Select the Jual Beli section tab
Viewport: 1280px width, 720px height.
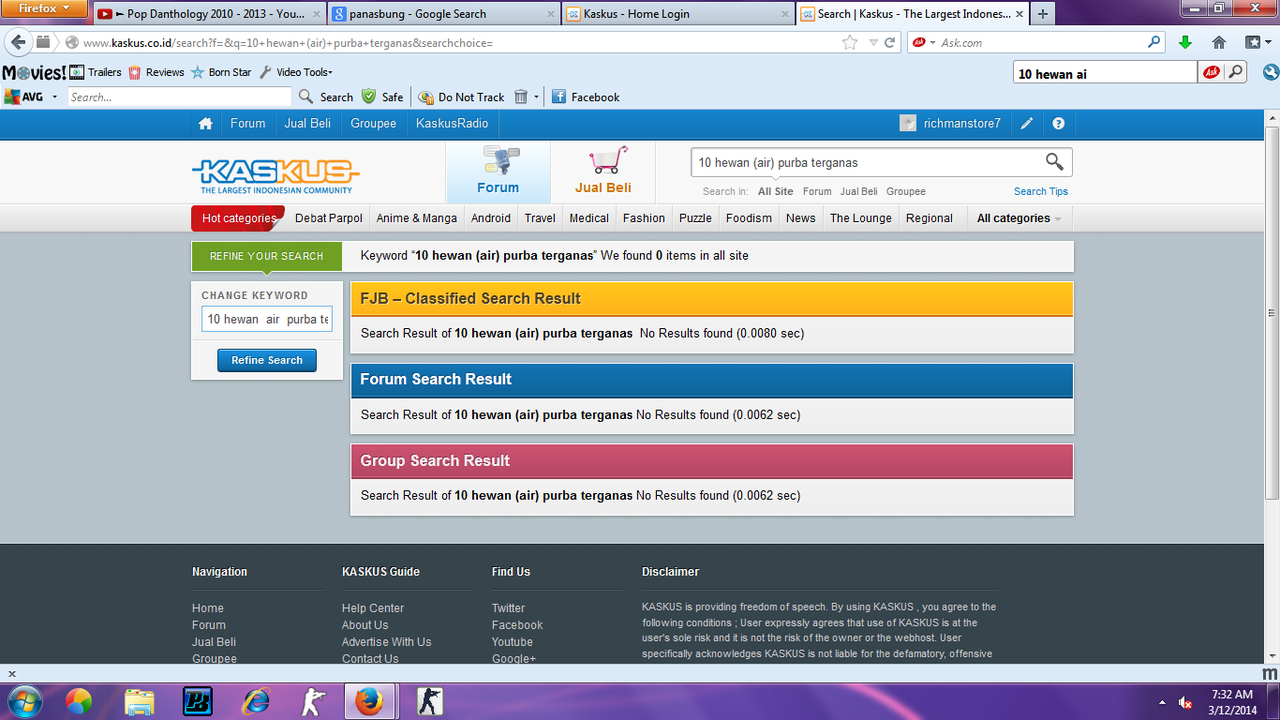coord(603,172)
